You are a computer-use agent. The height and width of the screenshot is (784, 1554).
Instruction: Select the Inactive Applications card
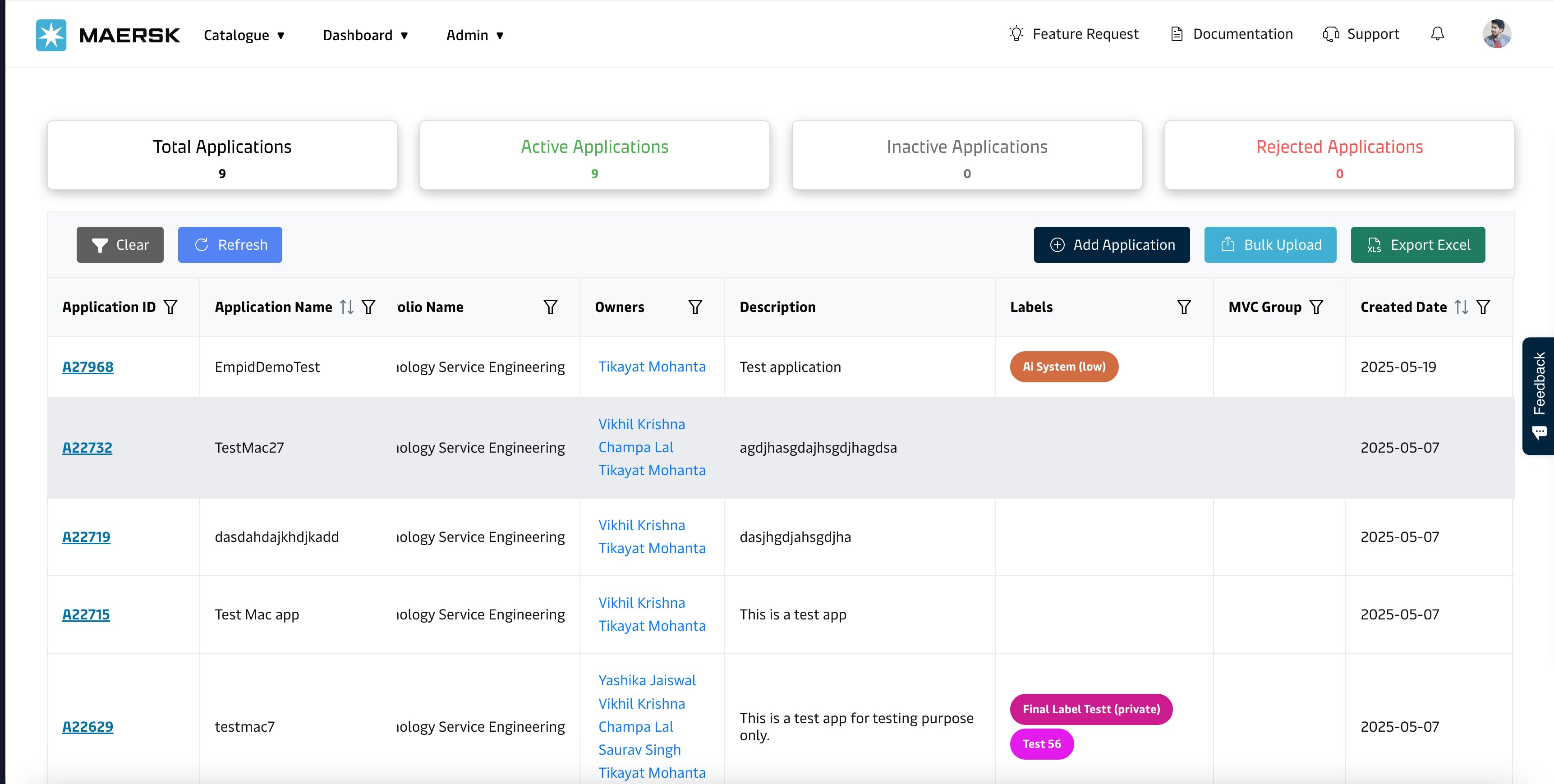click(967, 155)
